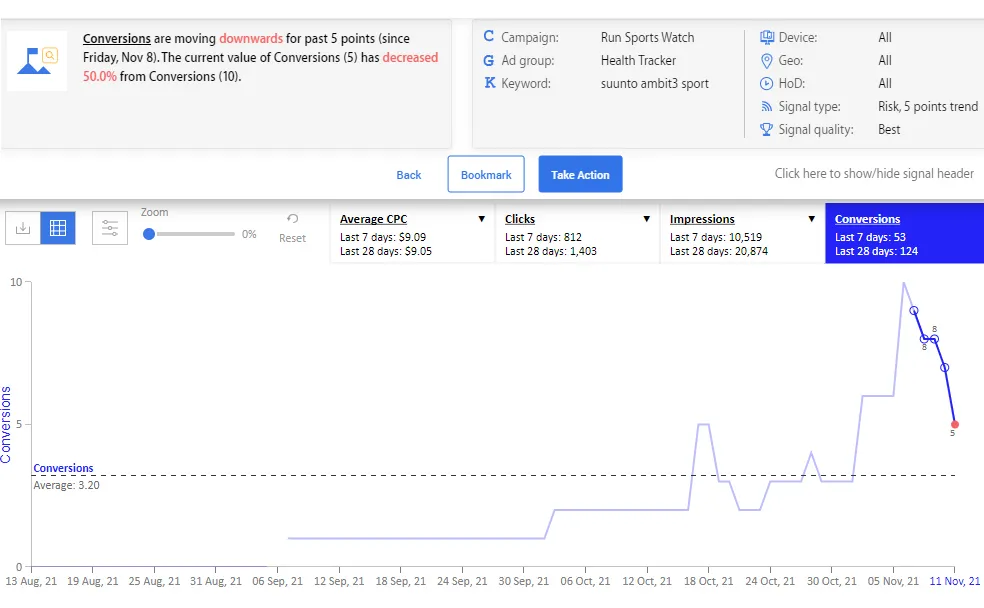Click the 'Risk, 5 points trend' value
The height and width of the screenshot is (608, 984).
click(x=928, y=107)
